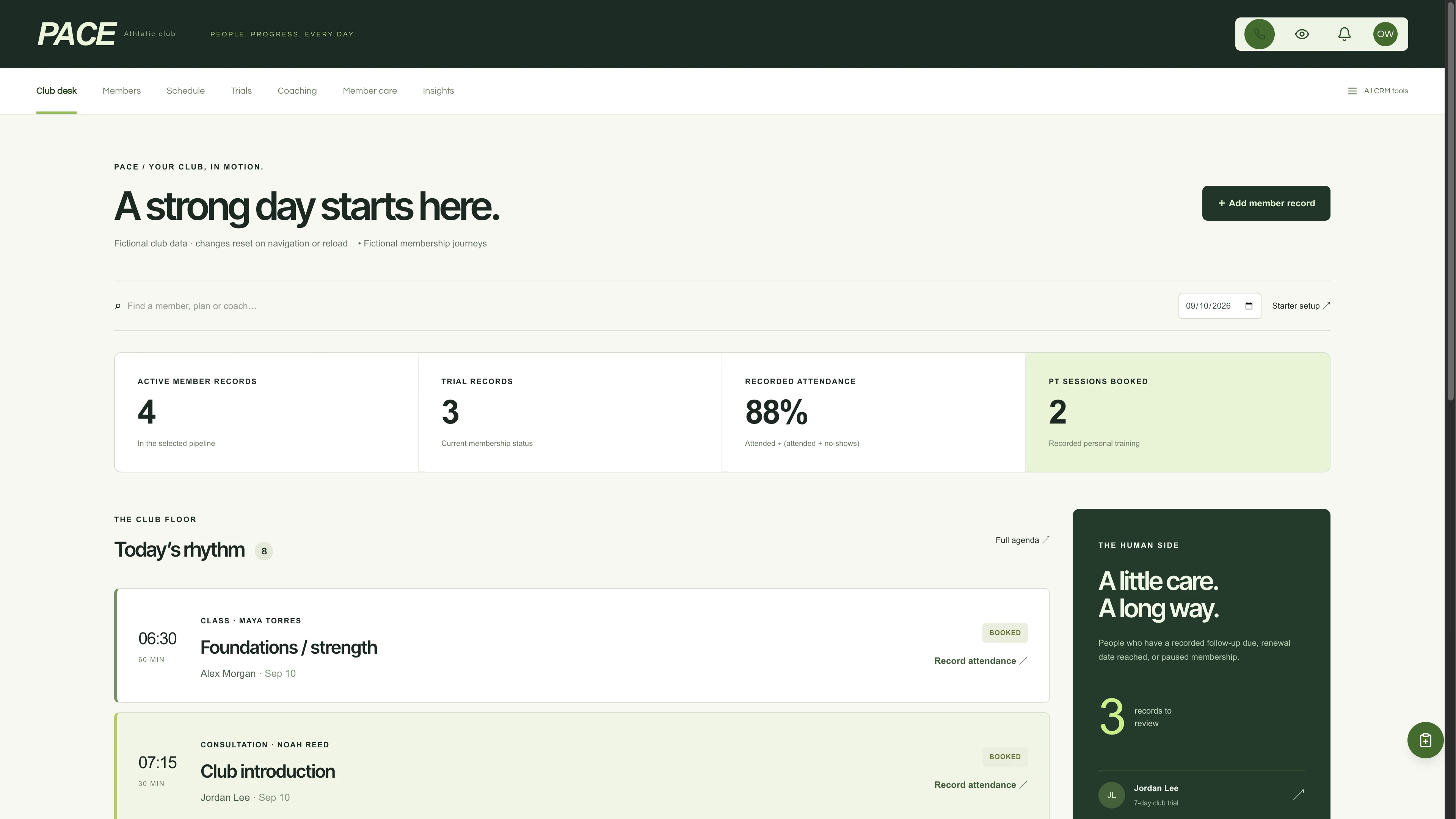The width and height of the screenshot is (1456, 819).
Task: Open the Schedule tab
Action: coord(185,91)
